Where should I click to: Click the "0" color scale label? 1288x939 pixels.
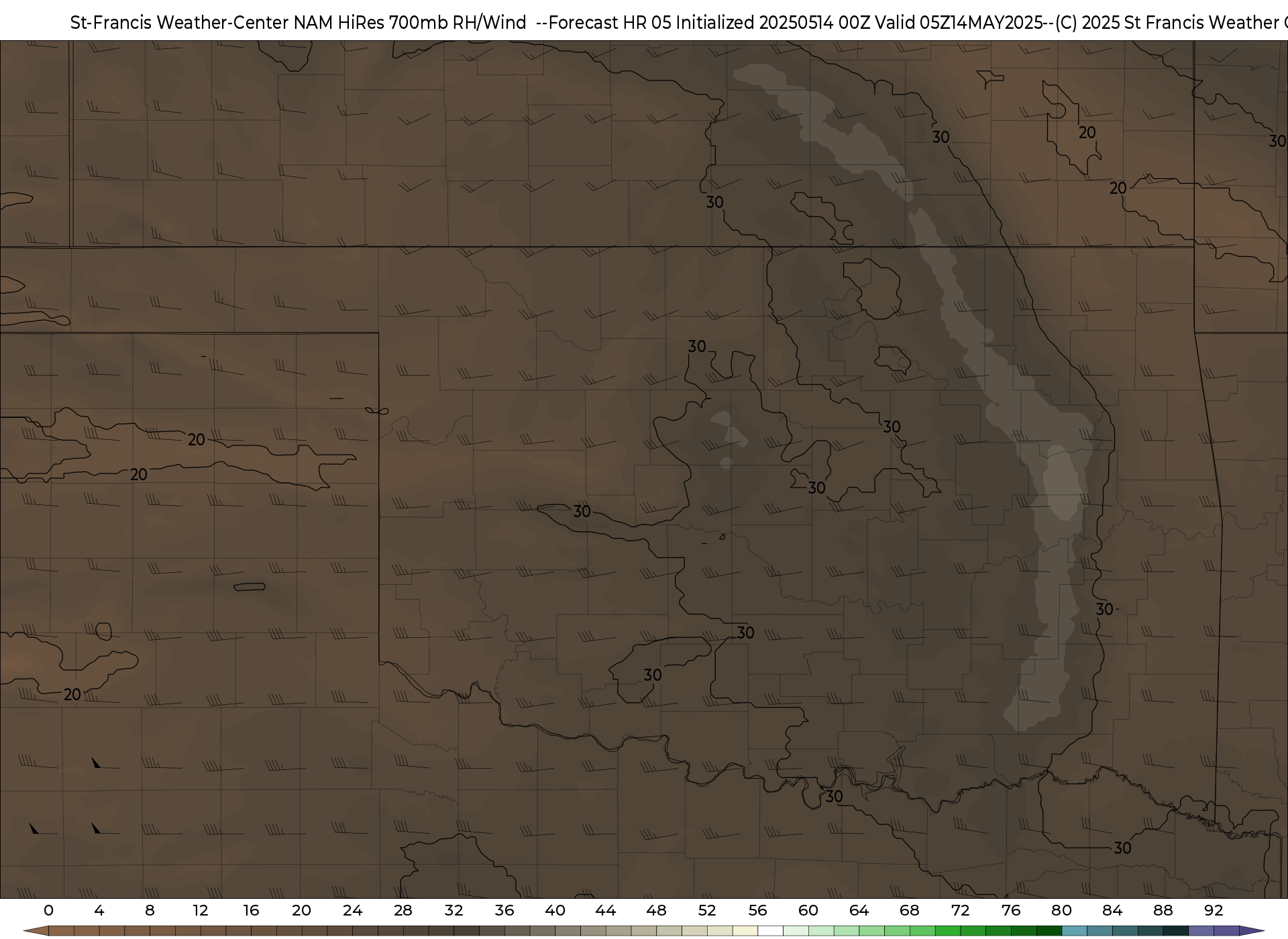pyautogui.click(x=48, y=910)
